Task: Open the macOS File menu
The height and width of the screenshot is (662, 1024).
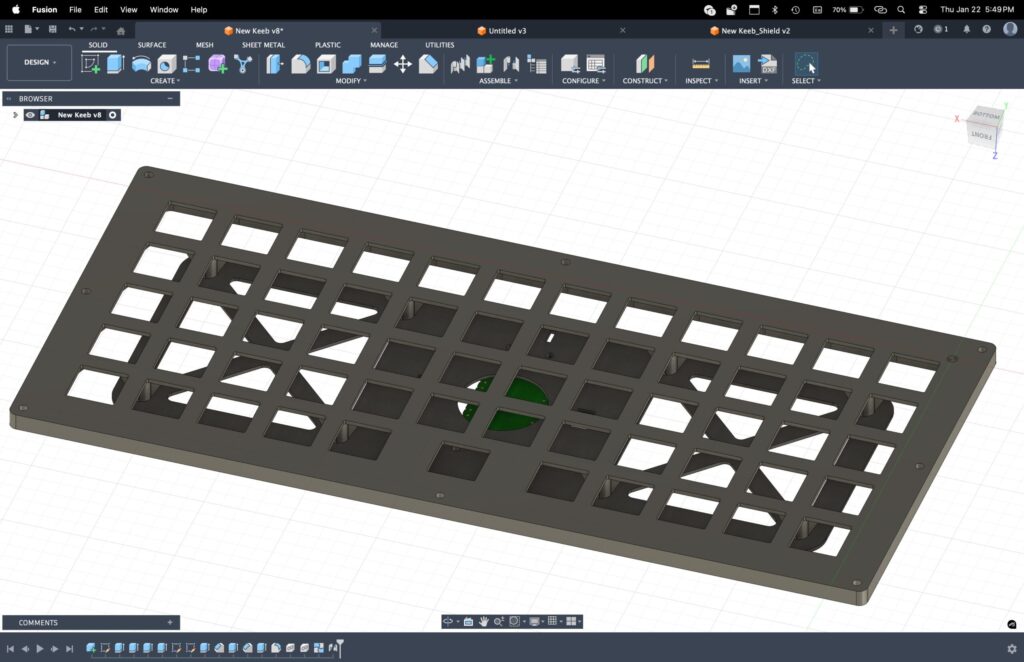Action: (75, 9)
